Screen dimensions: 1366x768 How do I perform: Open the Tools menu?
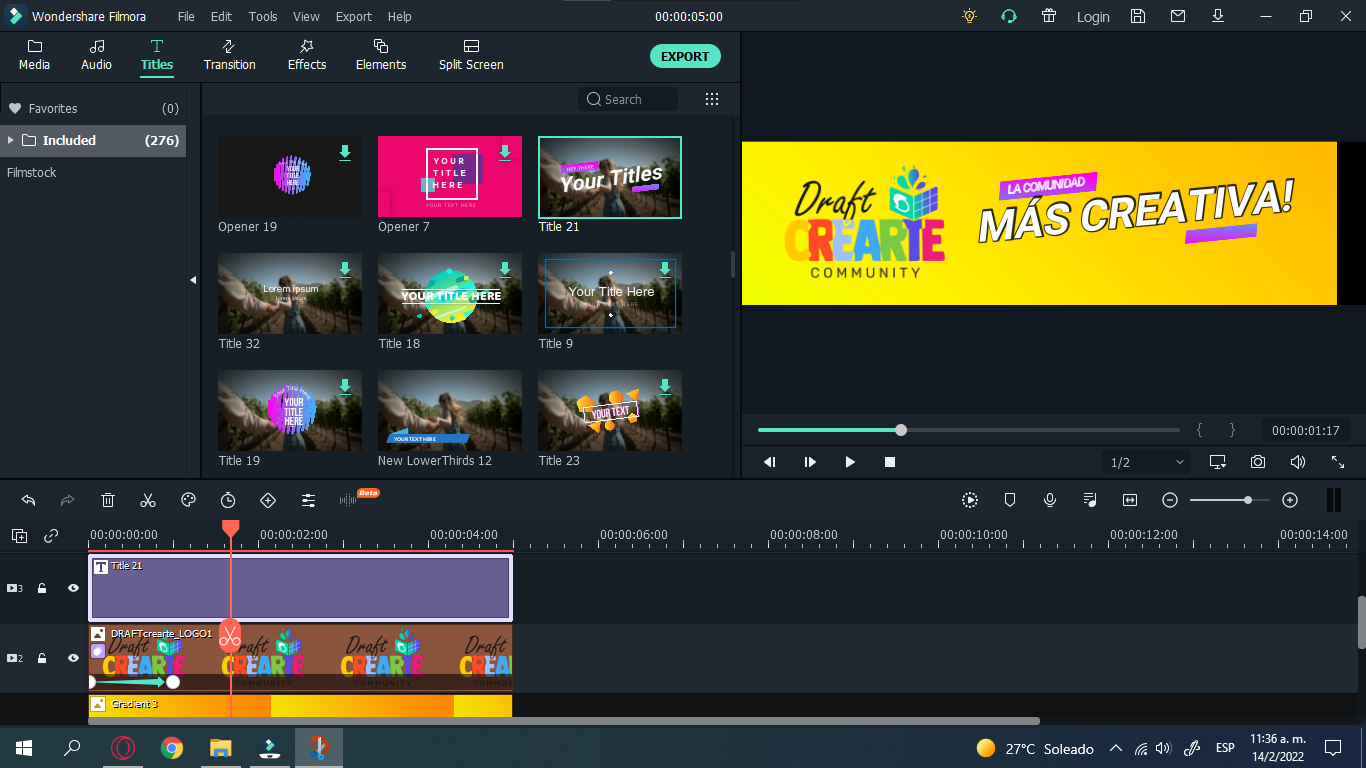pos(263,17)
